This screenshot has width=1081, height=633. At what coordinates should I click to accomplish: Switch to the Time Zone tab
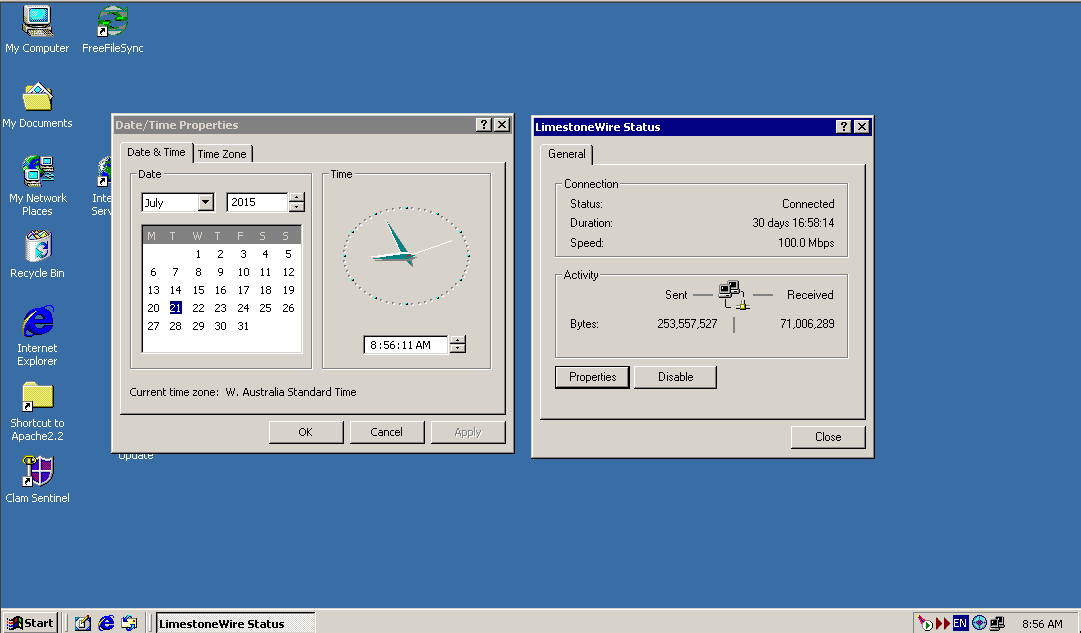point(222,154)
